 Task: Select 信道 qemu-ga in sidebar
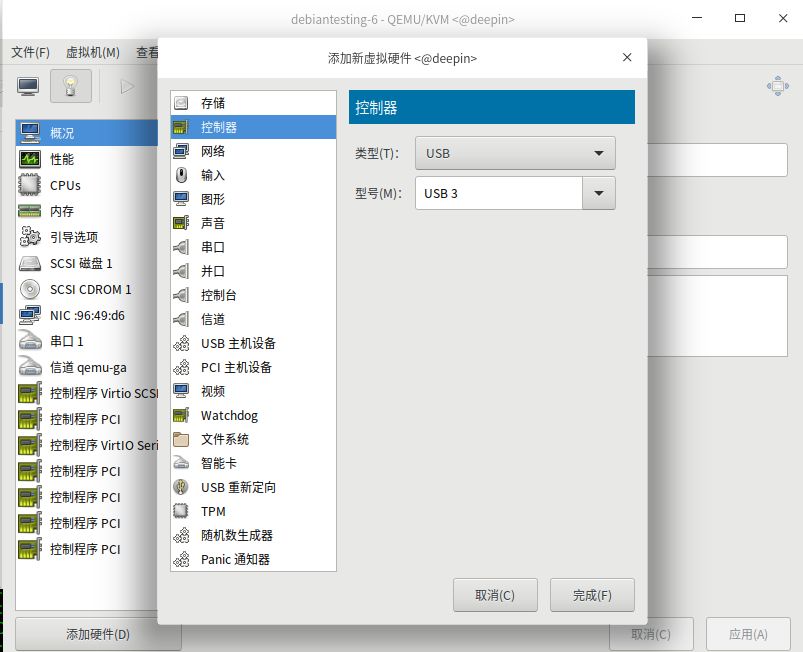point(87,367)
